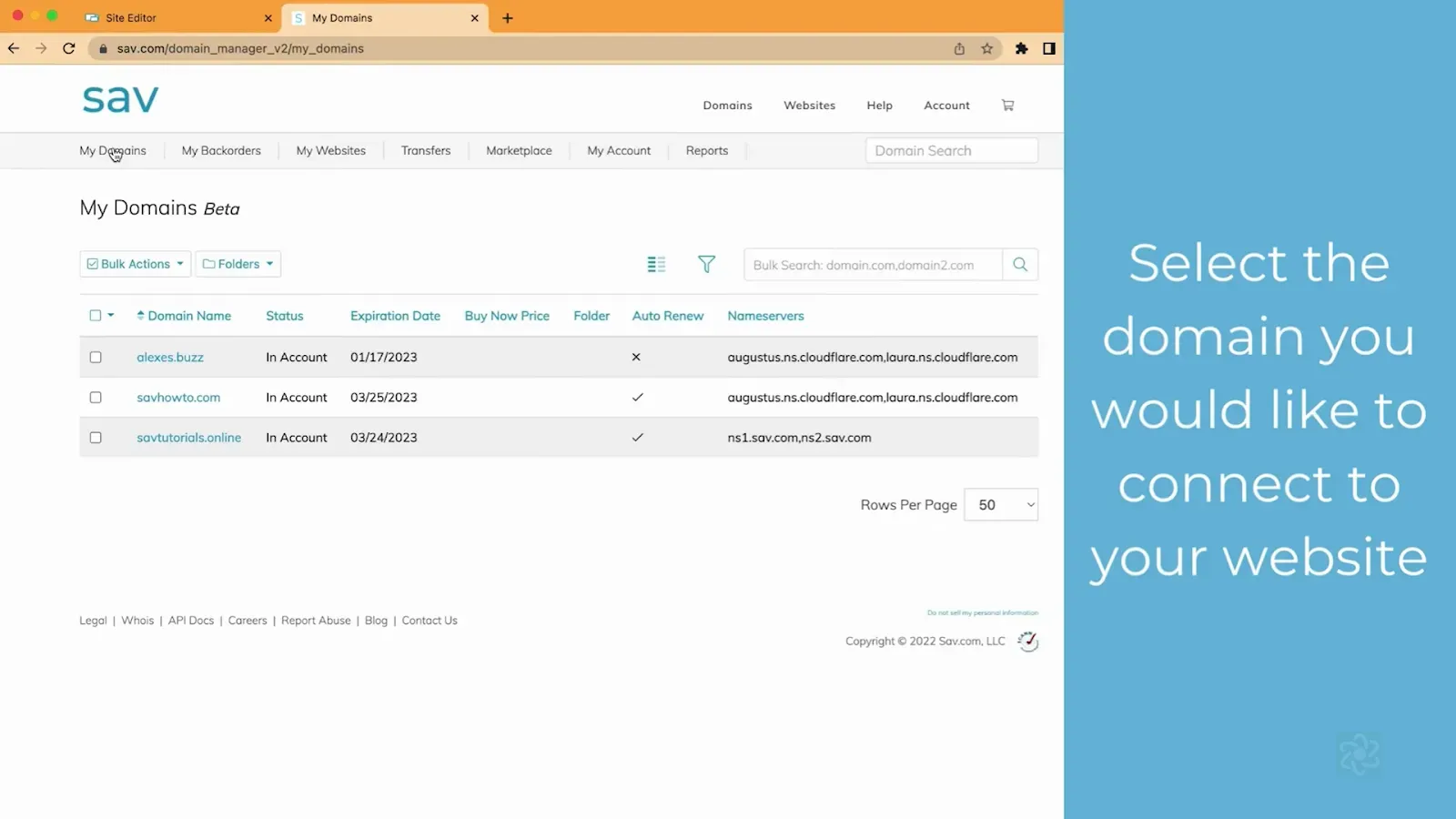Open the Report Abuse footer link
1456x819 pixels.
(x=316, y=621)
